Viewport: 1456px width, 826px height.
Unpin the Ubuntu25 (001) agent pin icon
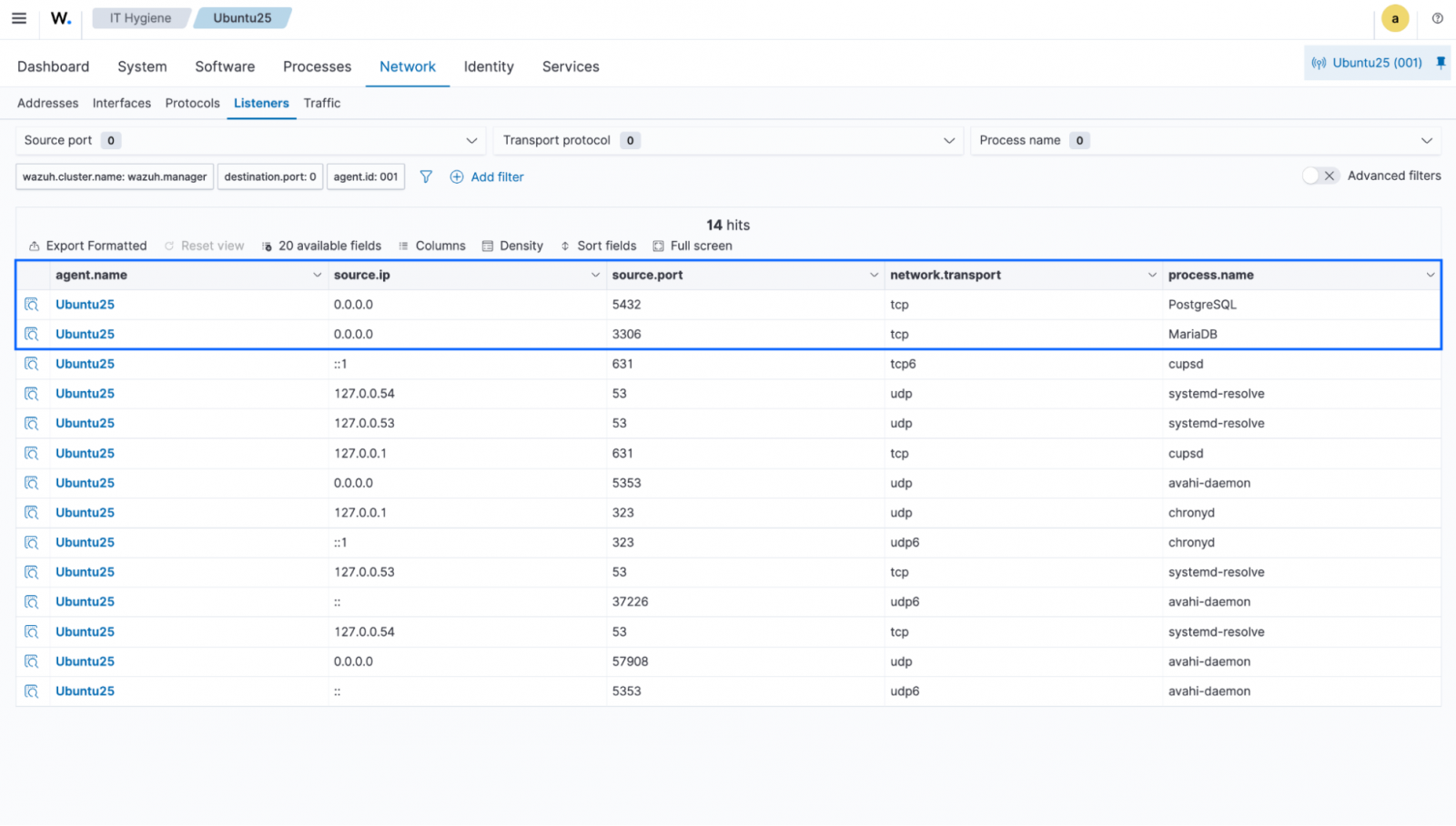tap(1441, 63)
